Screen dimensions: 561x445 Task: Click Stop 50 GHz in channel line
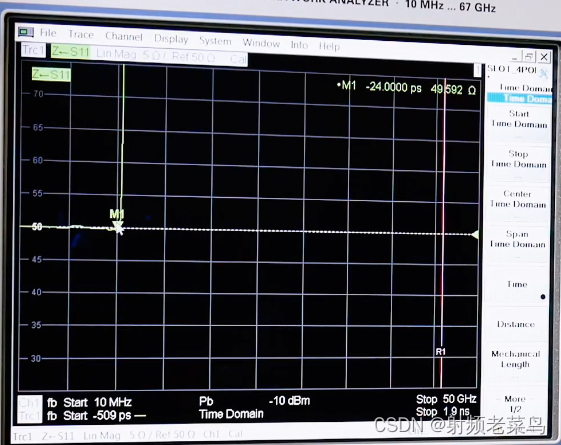tap(446, 399)
